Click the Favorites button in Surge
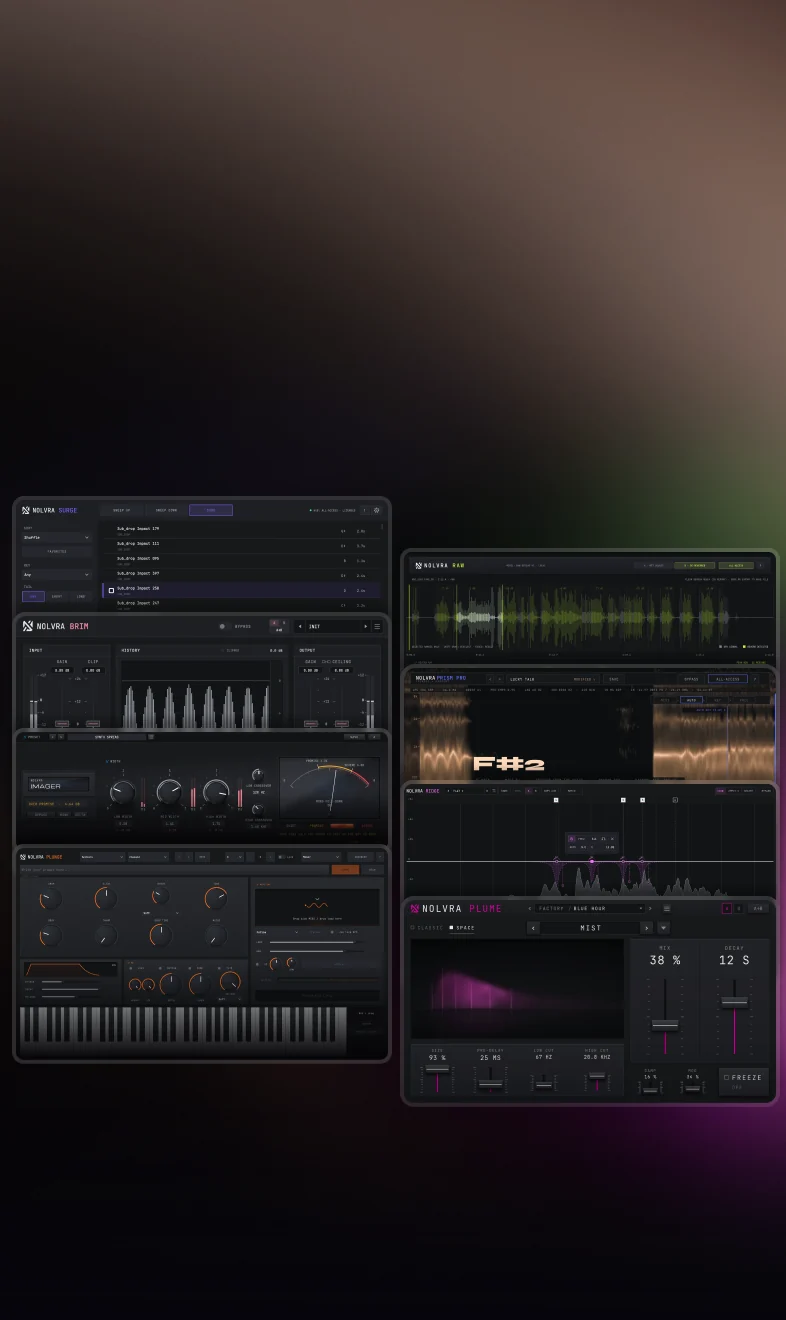This screenshot has height=1320, width=786. pos(57,551)
